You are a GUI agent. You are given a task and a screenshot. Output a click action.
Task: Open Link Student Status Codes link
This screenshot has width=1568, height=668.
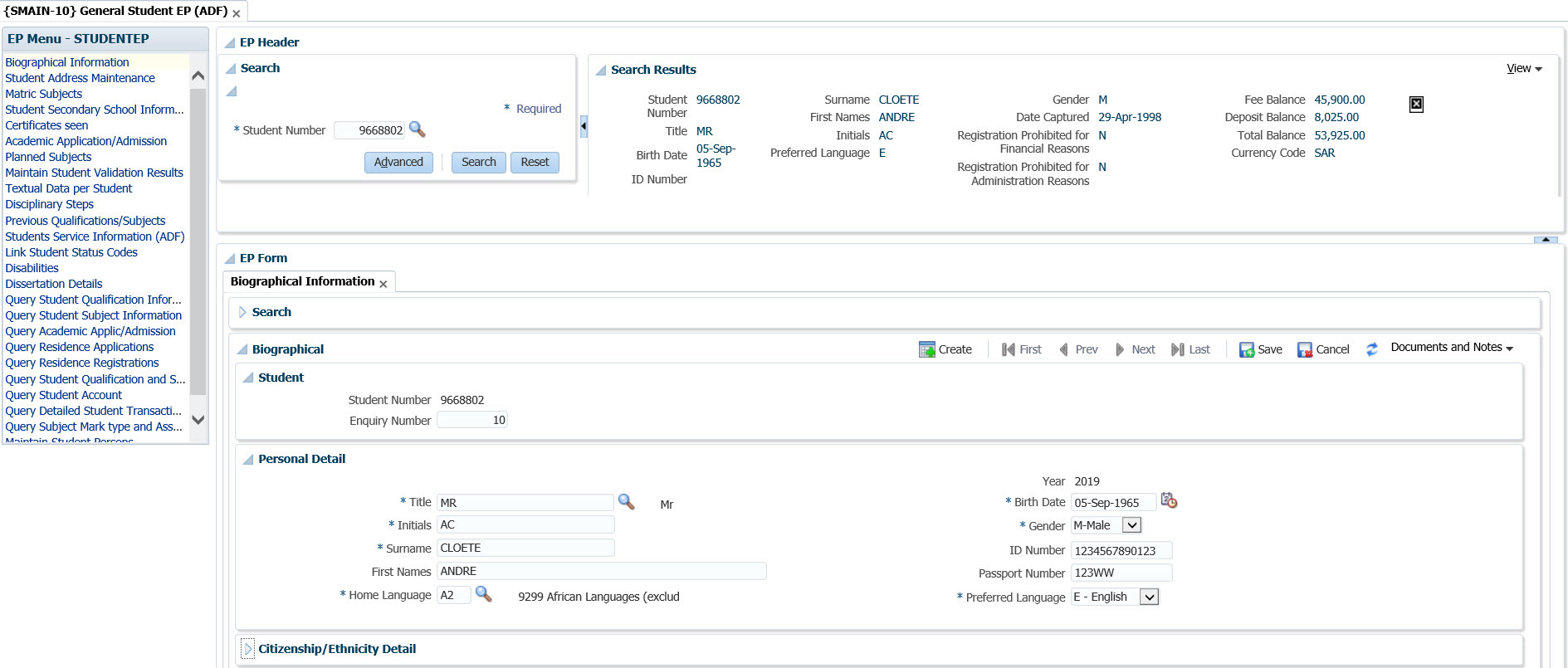point(71,252)
